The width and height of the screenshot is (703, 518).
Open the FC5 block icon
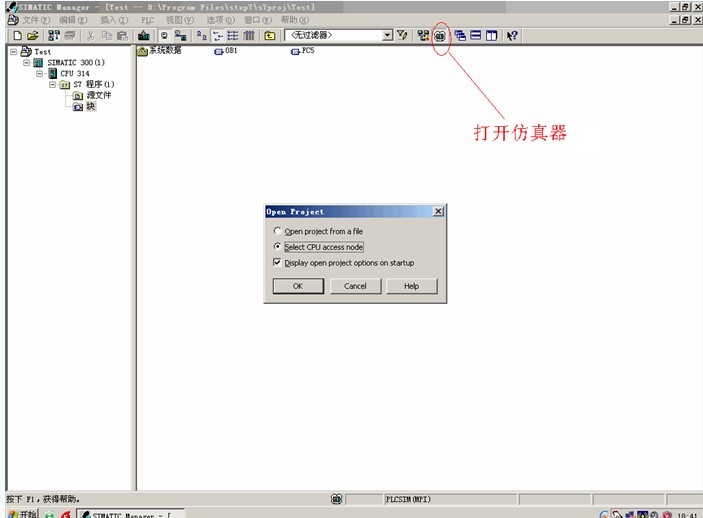(x=295, y=51)
